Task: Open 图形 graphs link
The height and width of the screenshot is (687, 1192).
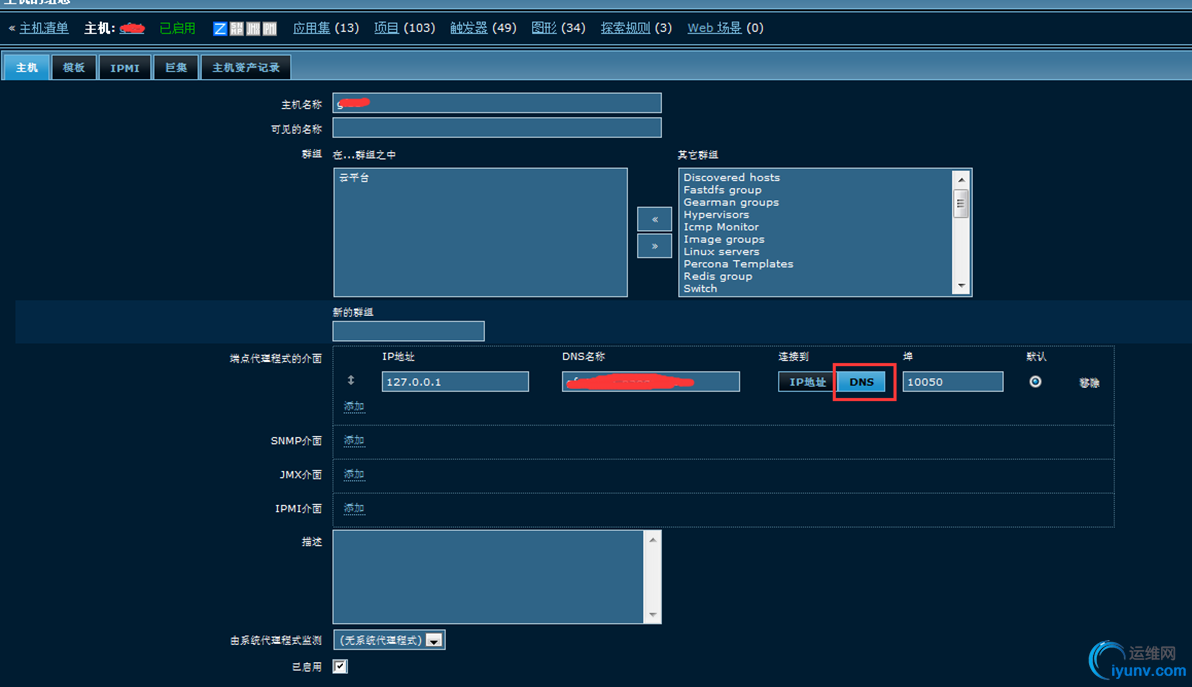Action: 544,28
